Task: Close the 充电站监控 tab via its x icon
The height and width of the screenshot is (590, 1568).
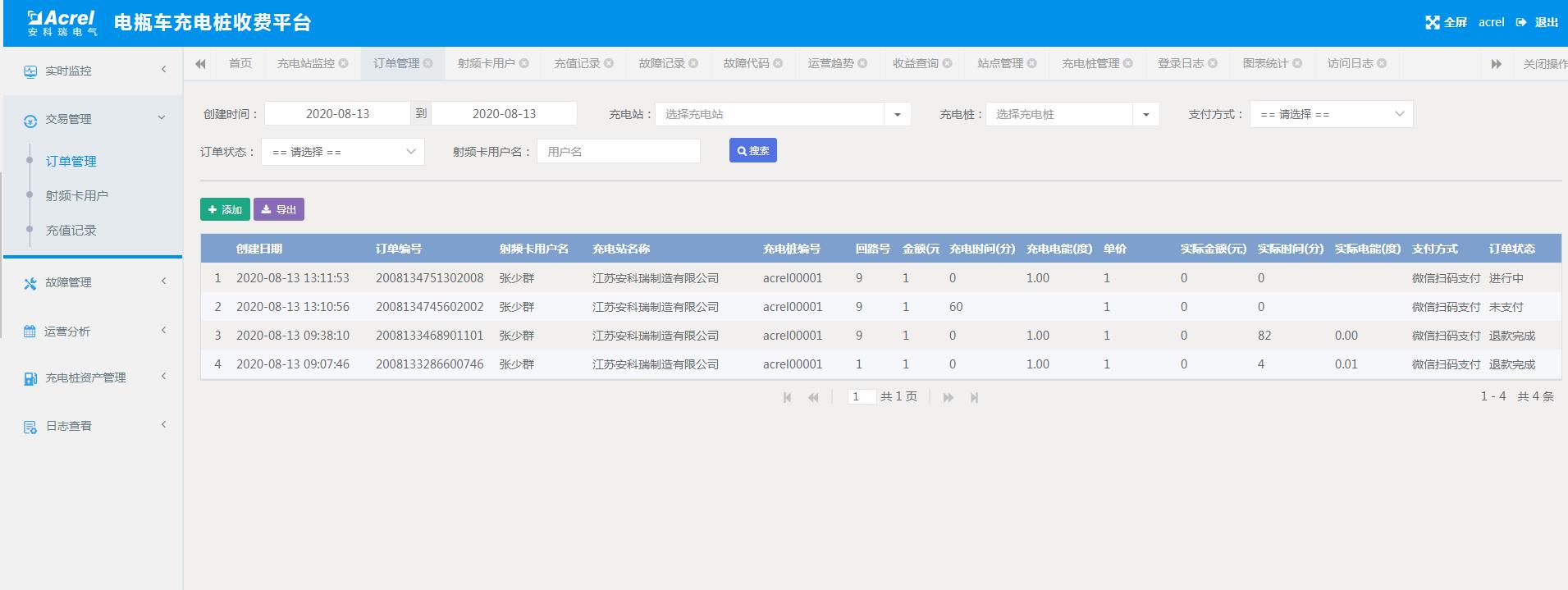Action: [x=344, y=63]
